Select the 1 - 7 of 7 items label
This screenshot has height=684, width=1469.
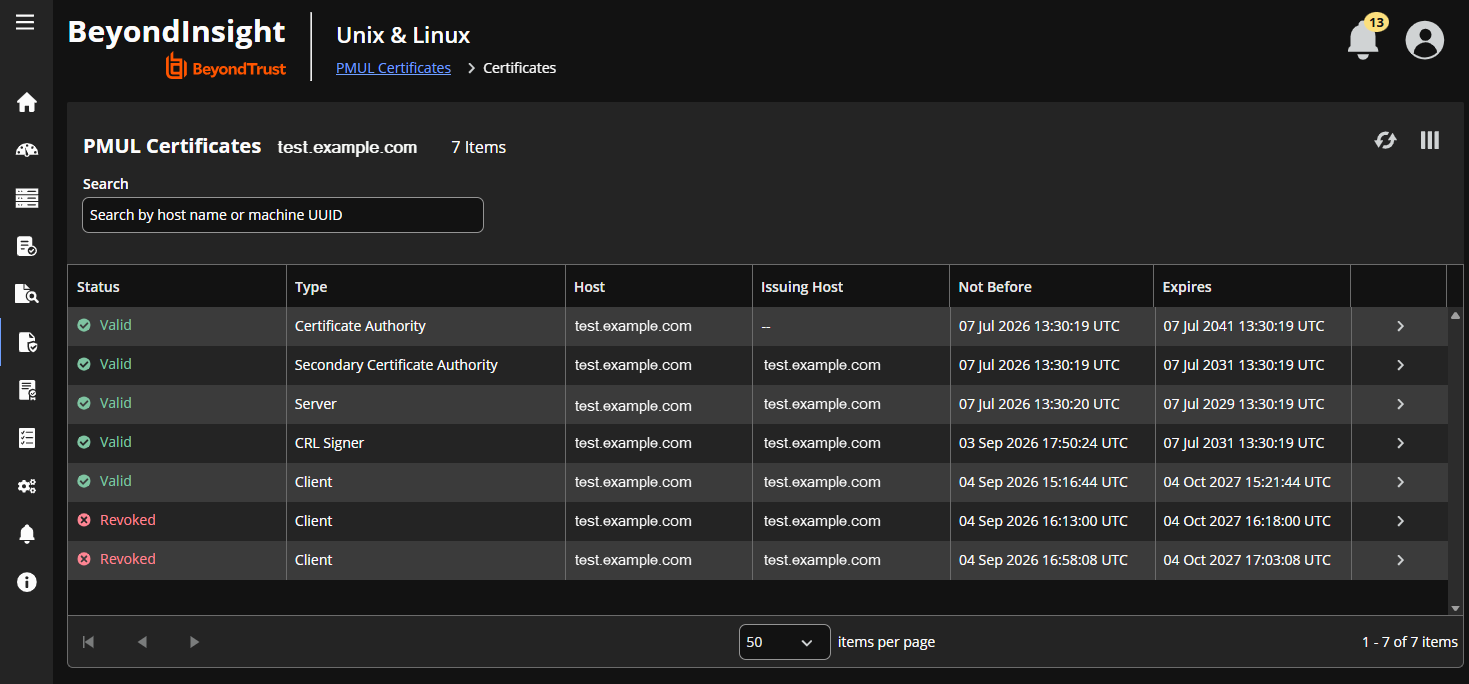pyautogui.click(x=1410, y=642)
